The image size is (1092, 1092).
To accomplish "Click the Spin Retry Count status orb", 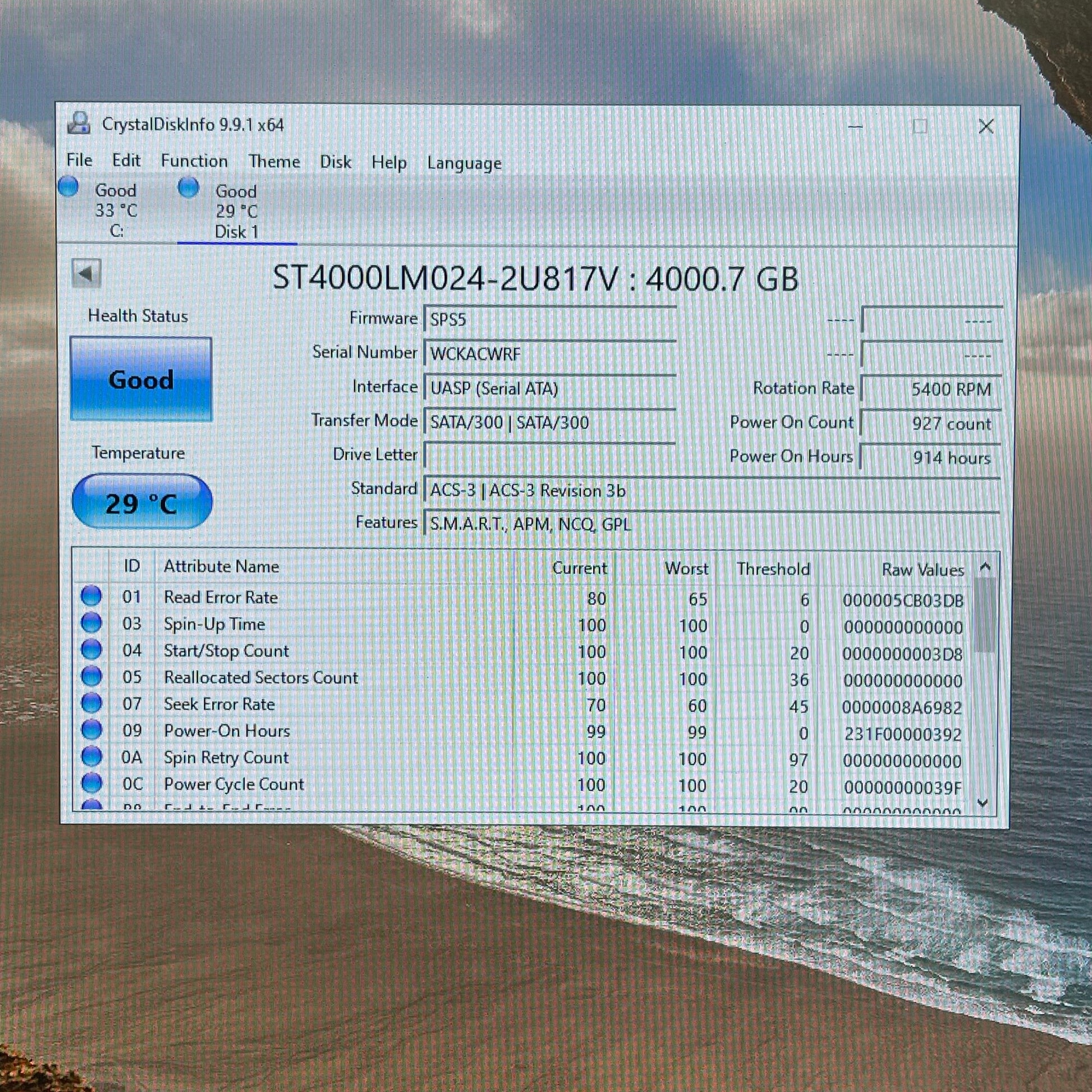I will pyautogui.click(x=91, y=756).
